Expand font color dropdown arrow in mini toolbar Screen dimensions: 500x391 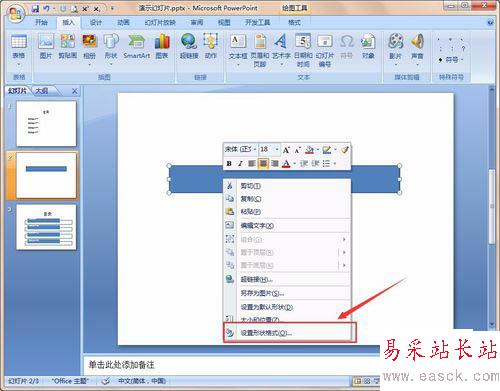pos(294,164)
